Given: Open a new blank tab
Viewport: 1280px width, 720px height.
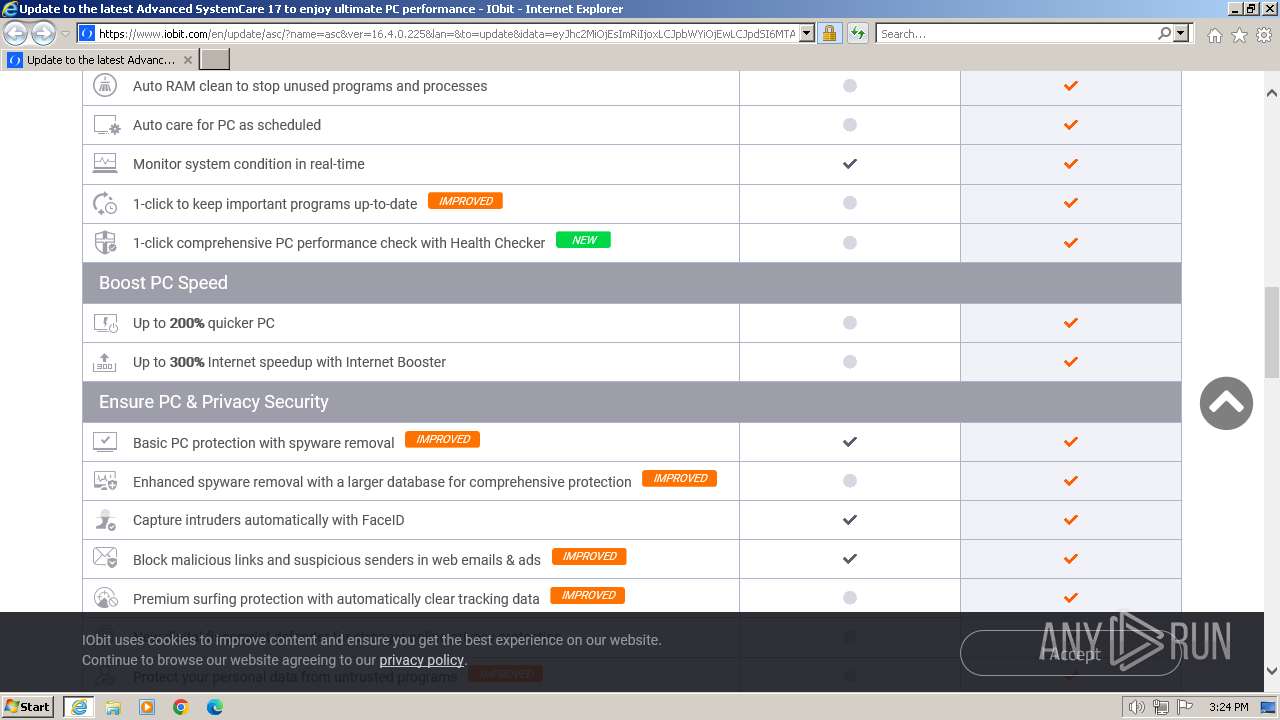Looking at the screenshot, I should click(215, 60).
